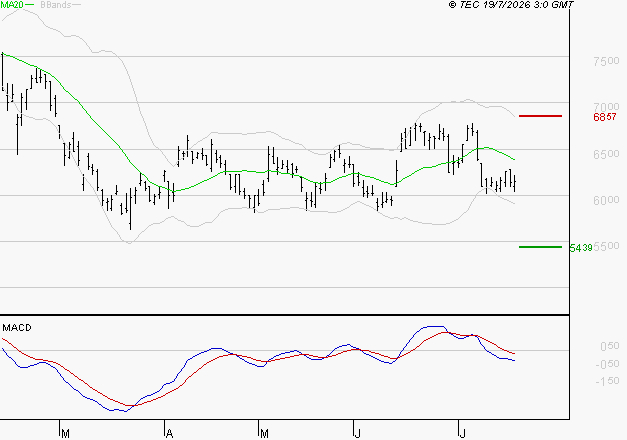Click the A month marker
Screen dimensions: 627x440
coord(170,434)
